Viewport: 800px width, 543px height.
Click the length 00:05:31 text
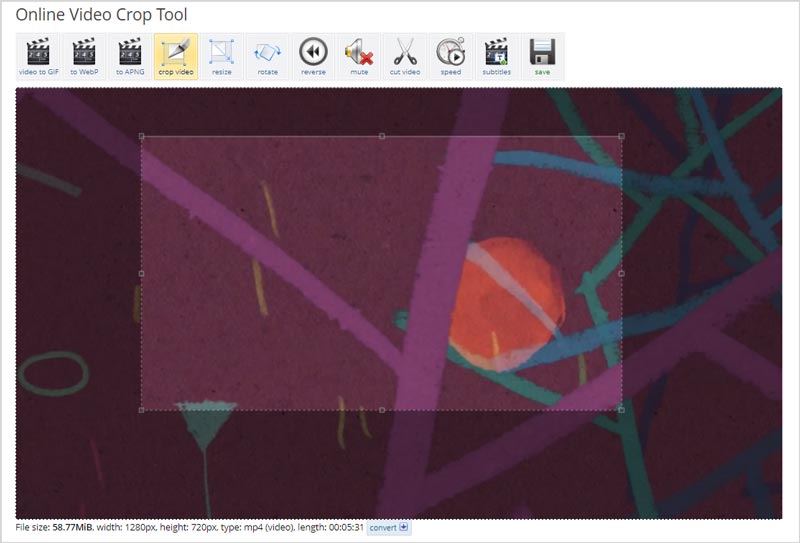pos(330,527)
